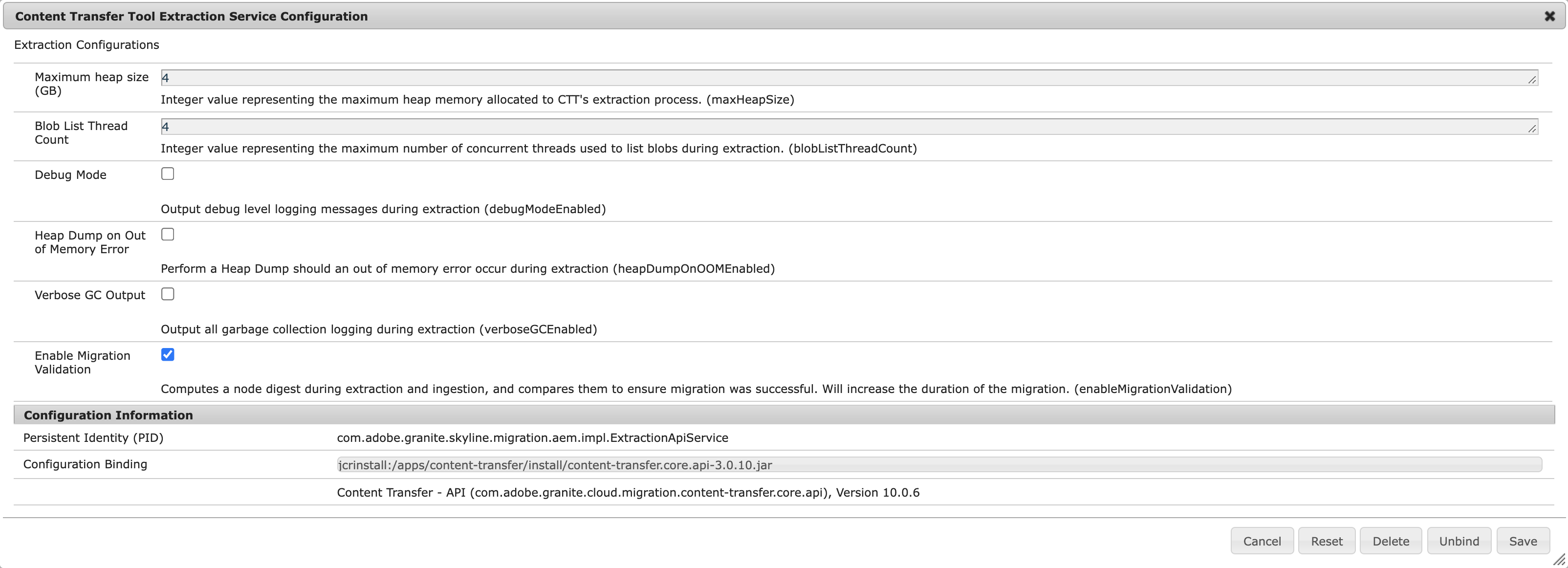Uncheck Enable Migration Validation checkbox
The image size is (1568, 568).
167,354
